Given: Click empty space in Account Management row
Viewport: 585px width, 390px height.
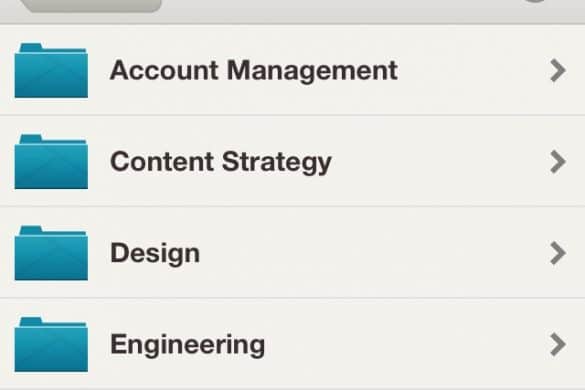Looking at the screenshot, I should [x=474, y=70].
